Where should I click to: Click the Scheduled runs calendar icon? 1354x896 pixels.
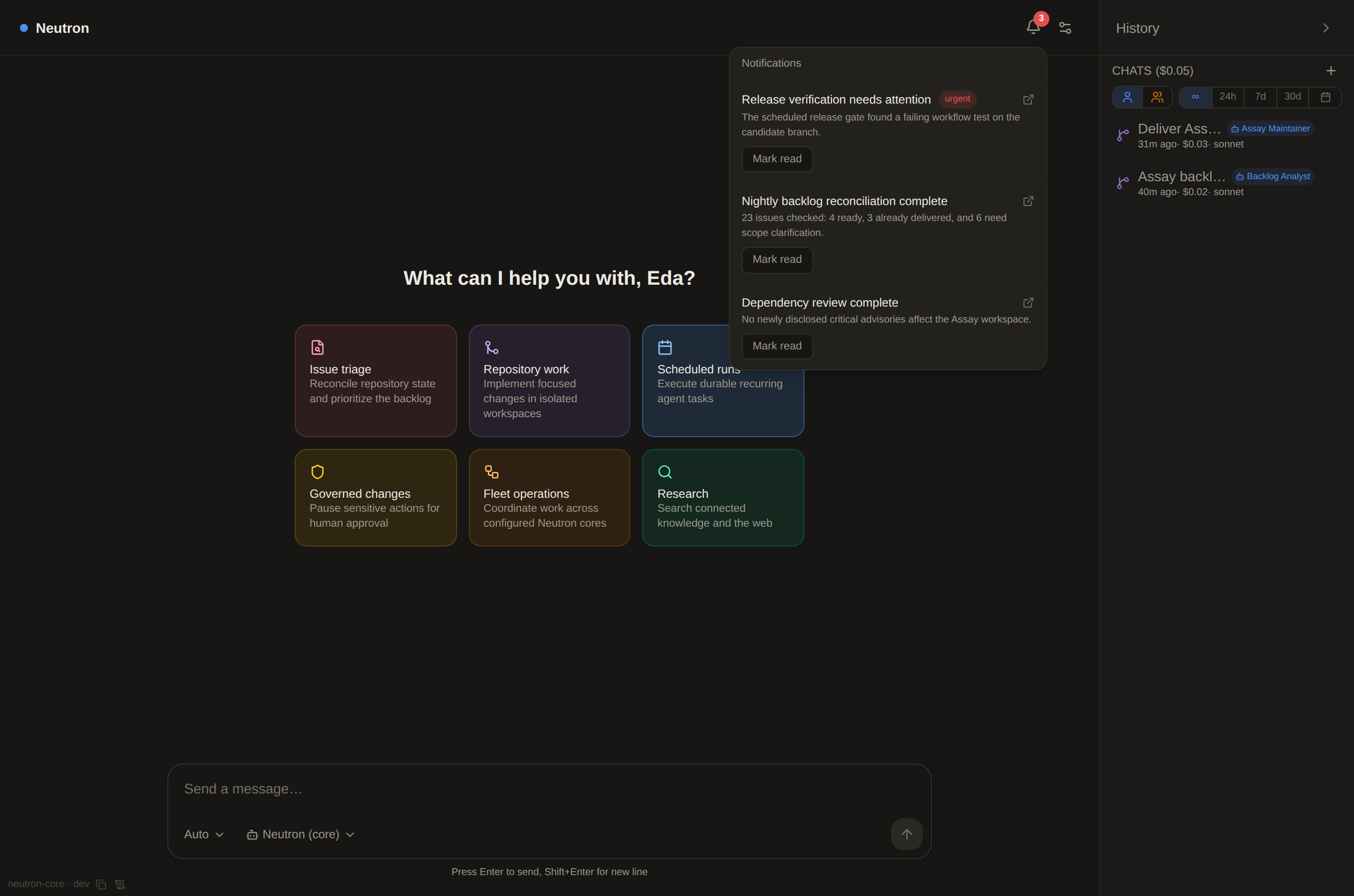point(665,347)
